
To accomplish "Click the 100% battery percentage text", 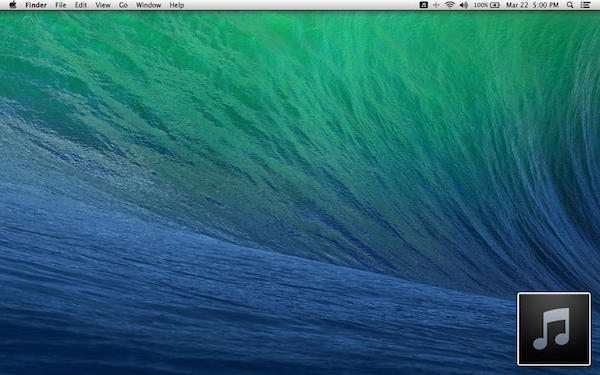I will (481, 5).
